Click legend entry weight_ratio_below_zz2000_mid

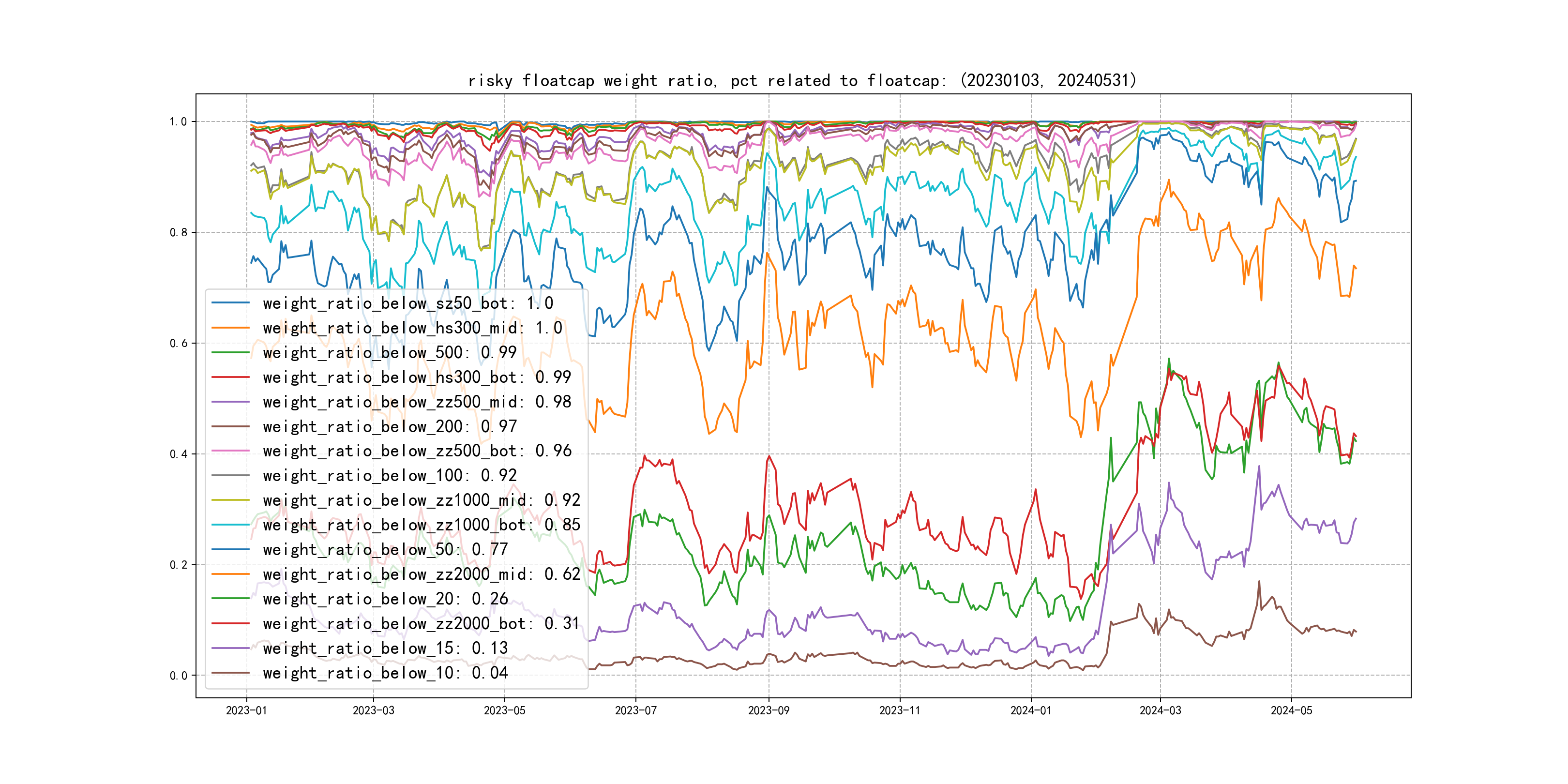421,574
